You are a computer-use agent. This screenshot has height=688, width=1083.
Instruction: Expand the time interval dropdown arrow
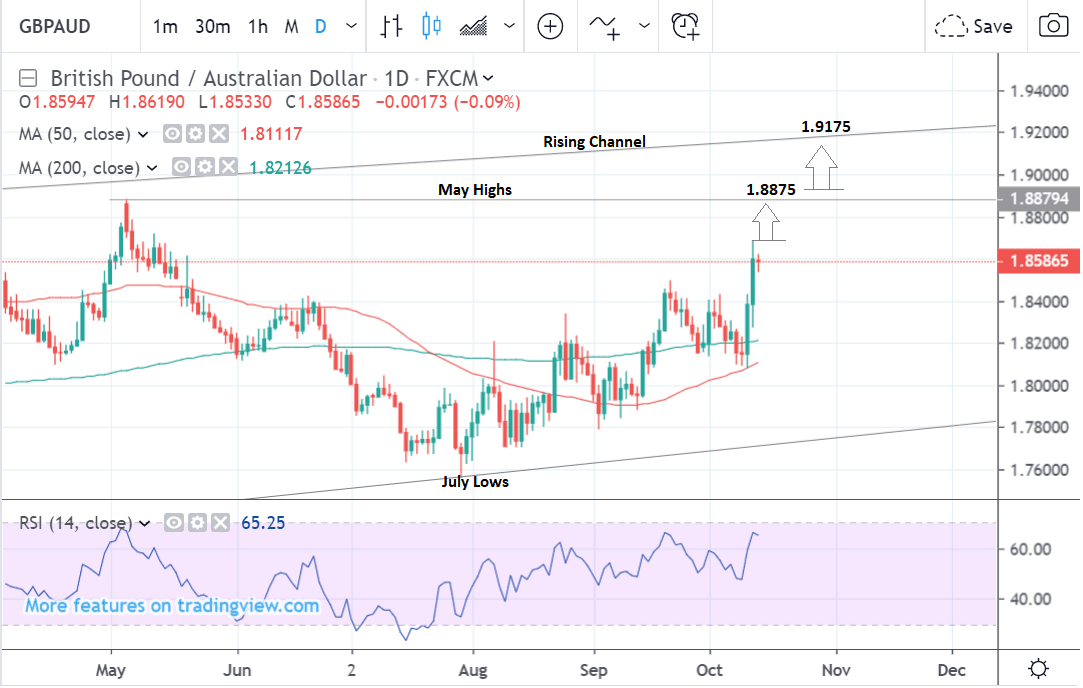click(350, 27)
